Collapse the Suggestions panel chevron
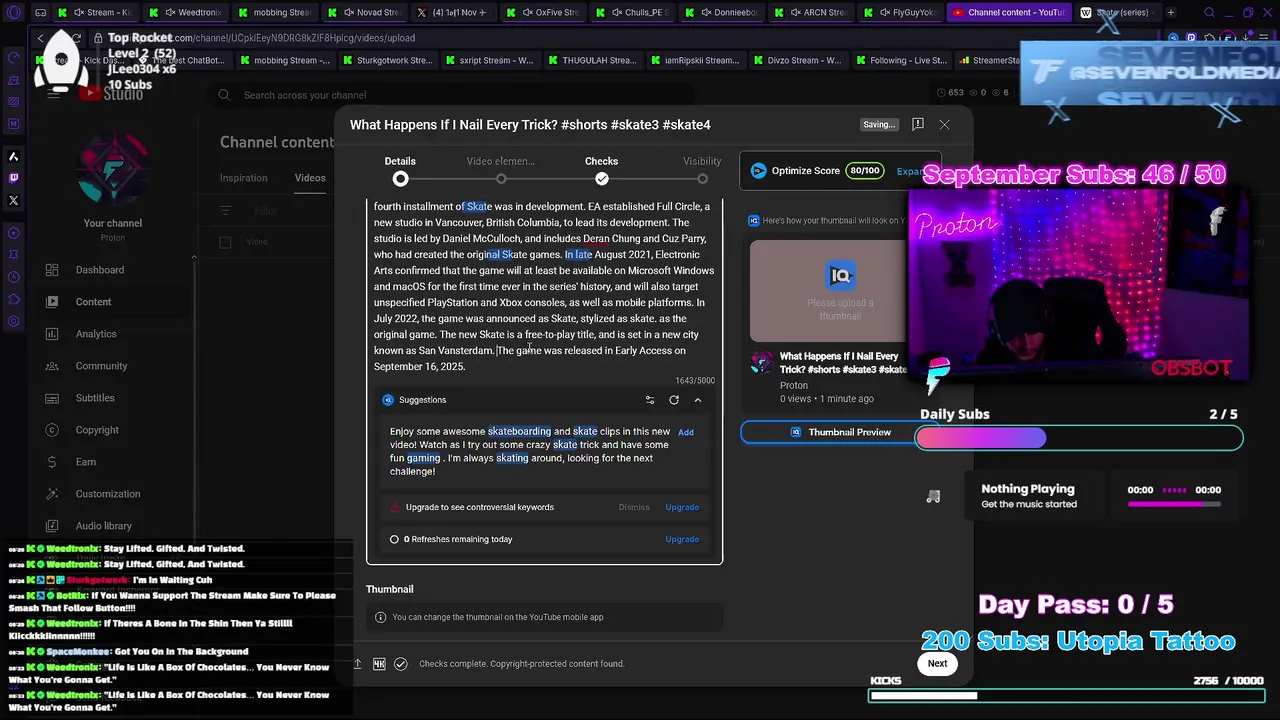 click(698, 400)
